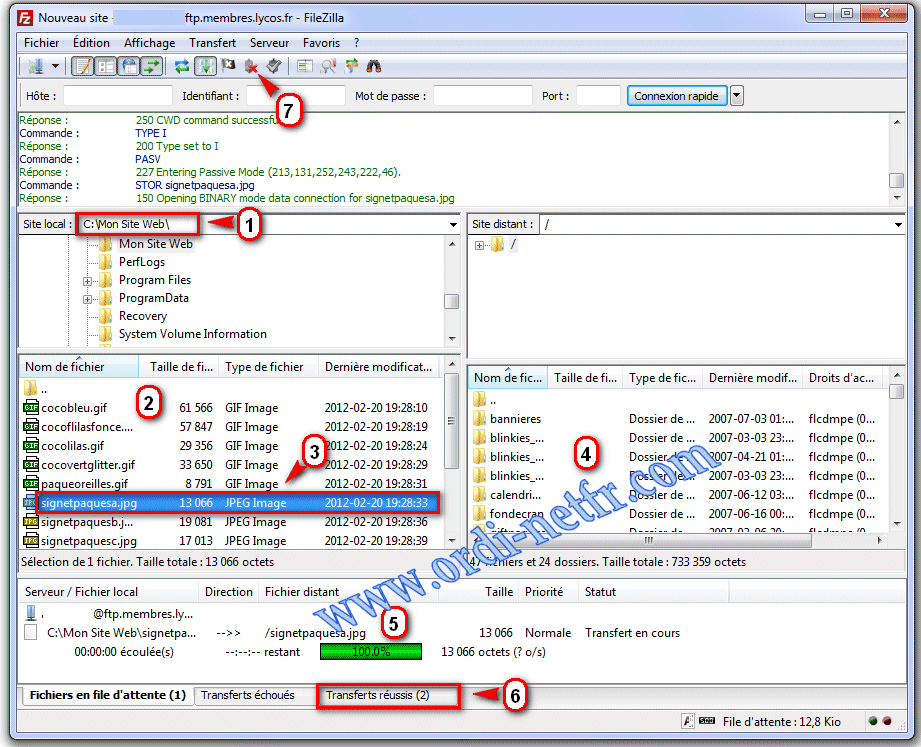921x747 pixels.
Task: Click the System Volume Information folder icon
Action: [x=106, y=334]
